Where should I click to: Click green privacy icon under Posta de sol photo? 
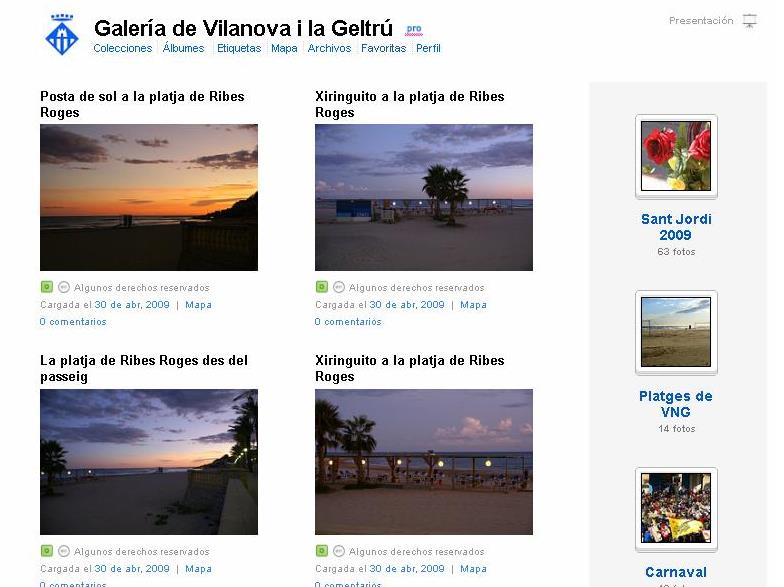coord(46,287)
